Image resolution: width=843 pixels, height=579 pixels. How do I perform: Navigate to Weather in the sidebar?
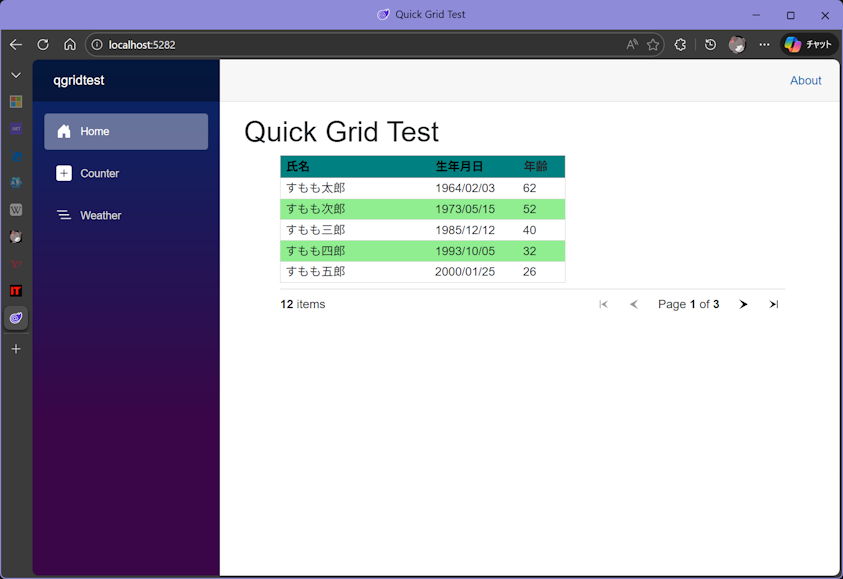click(100, 216)
